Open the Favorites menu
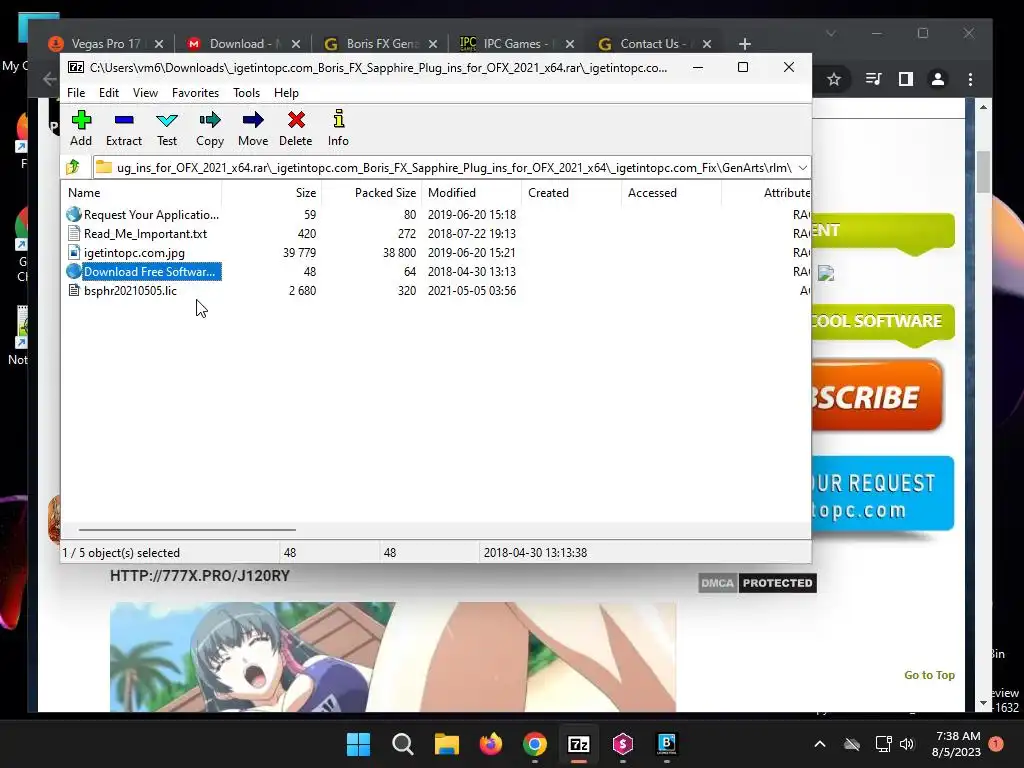Screen dimensions: 1024x768 tap(195, 93)
